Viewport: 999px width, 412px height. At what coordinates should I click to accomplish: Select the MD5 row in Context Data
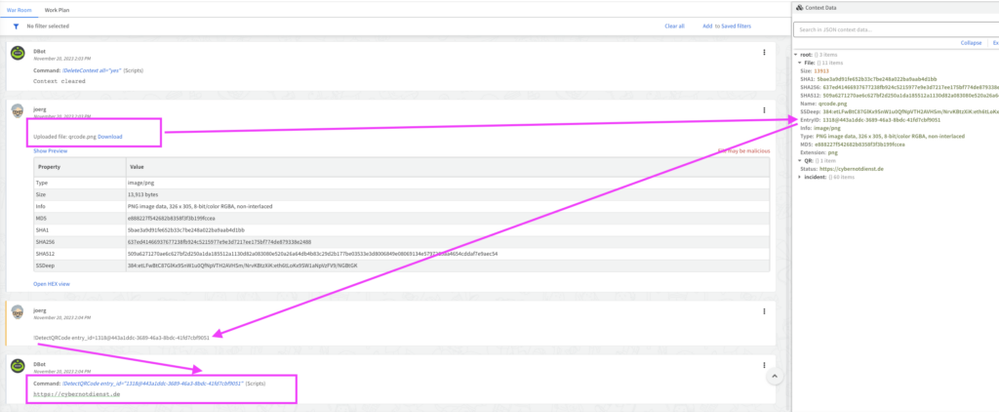tap(850, 144)
